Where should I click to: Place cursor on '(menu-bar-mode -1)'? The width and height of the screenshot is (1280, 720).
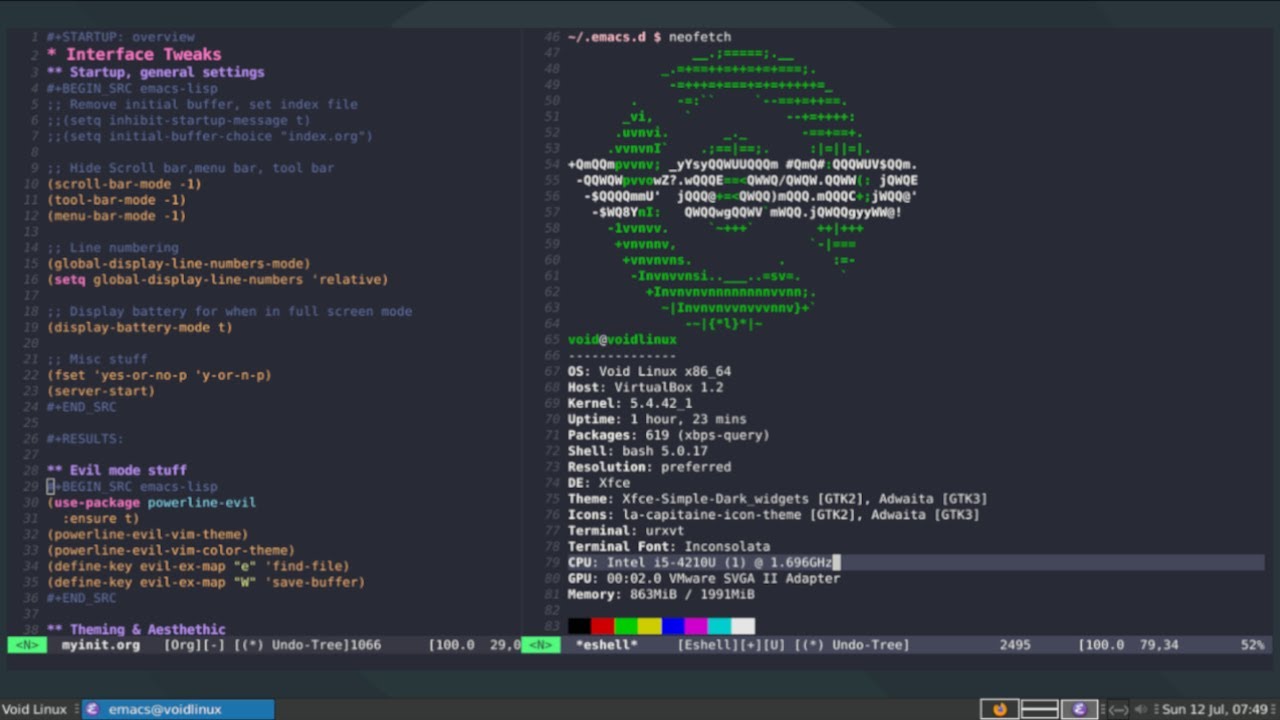coord(116,216)
